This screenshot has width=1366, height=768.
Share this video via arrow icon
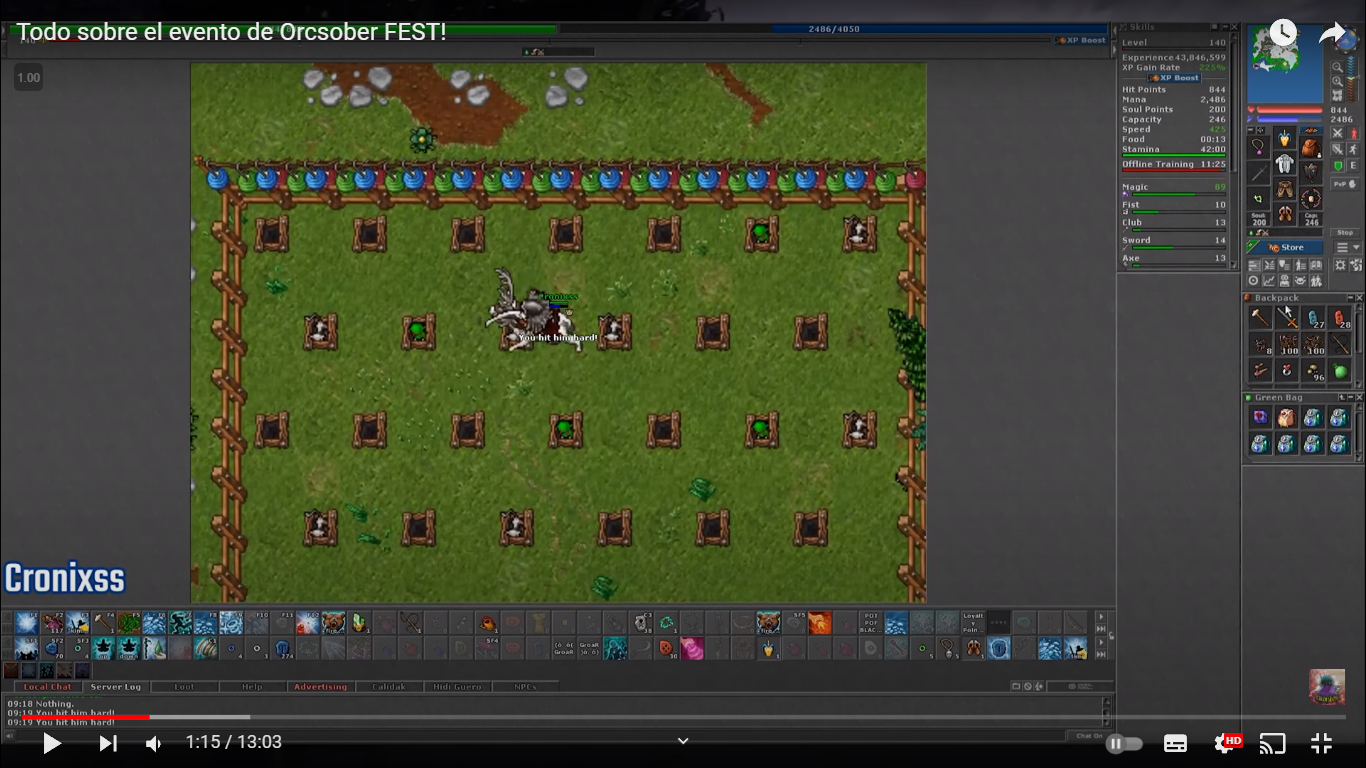[x=1332, y=33]
